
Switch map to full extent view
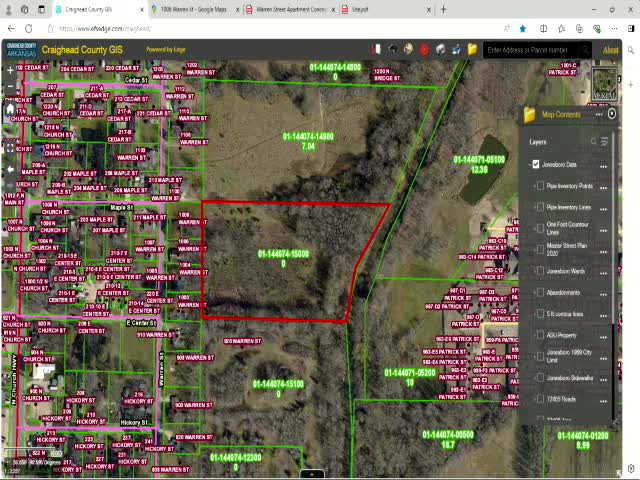coord(11,148)
